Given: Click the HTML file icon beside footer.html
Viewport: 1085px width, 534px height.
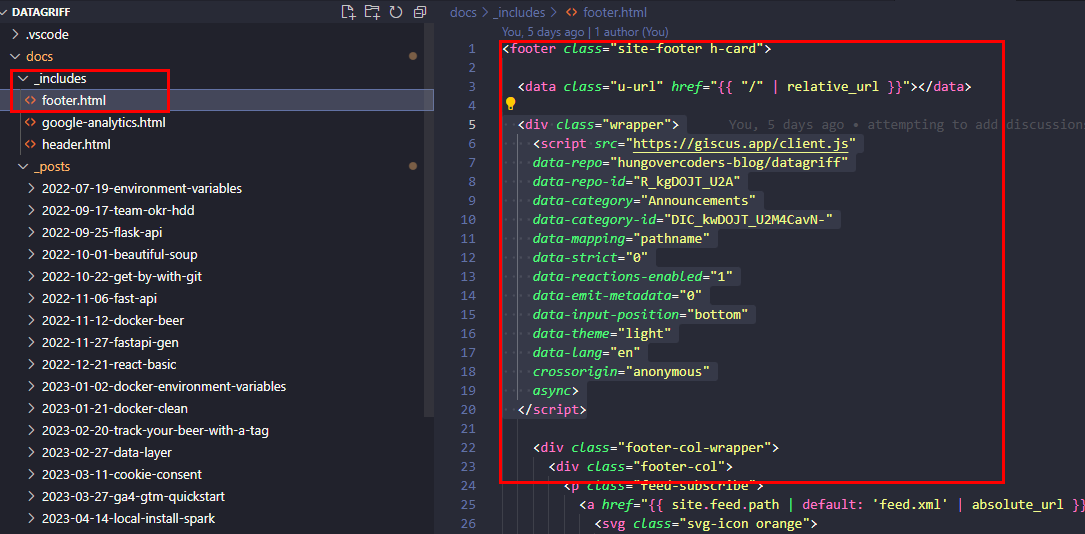Looking at the screenshot, I should coord(30,100).
